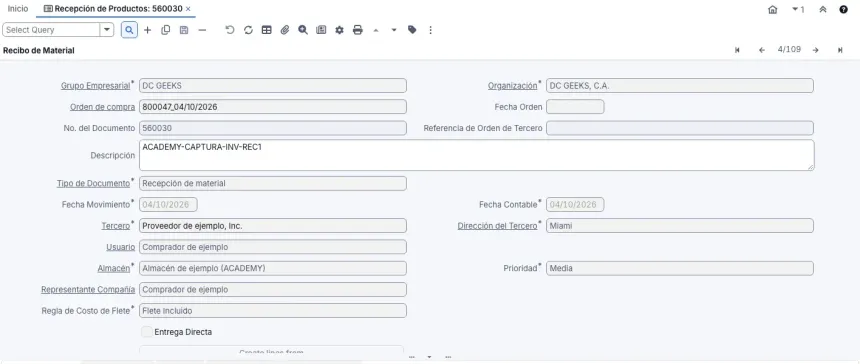Click the Tipo de Documento label link

(93, 183)
